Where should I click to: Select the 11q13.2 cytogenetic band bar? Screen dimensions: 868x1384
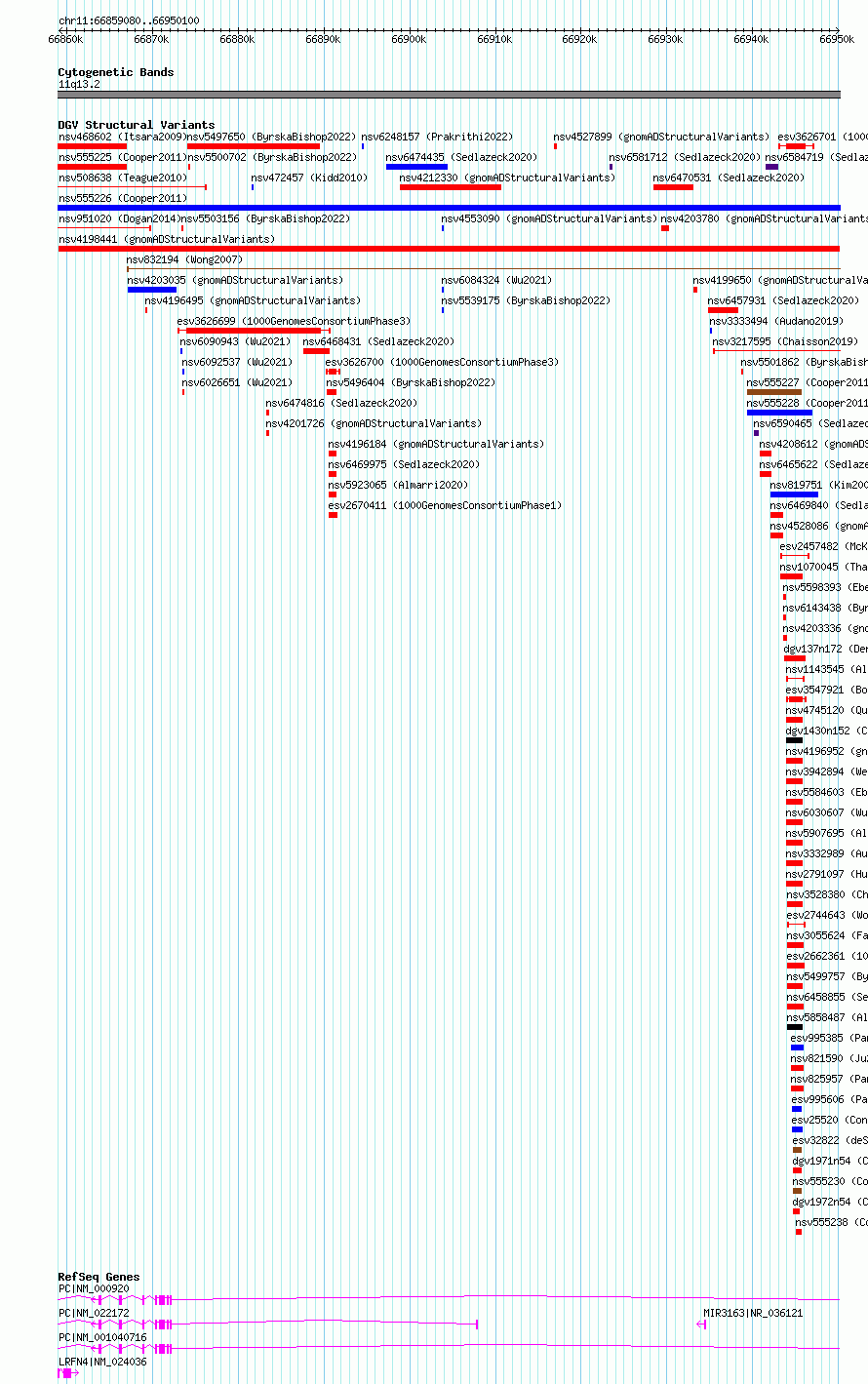pos(449,95)
